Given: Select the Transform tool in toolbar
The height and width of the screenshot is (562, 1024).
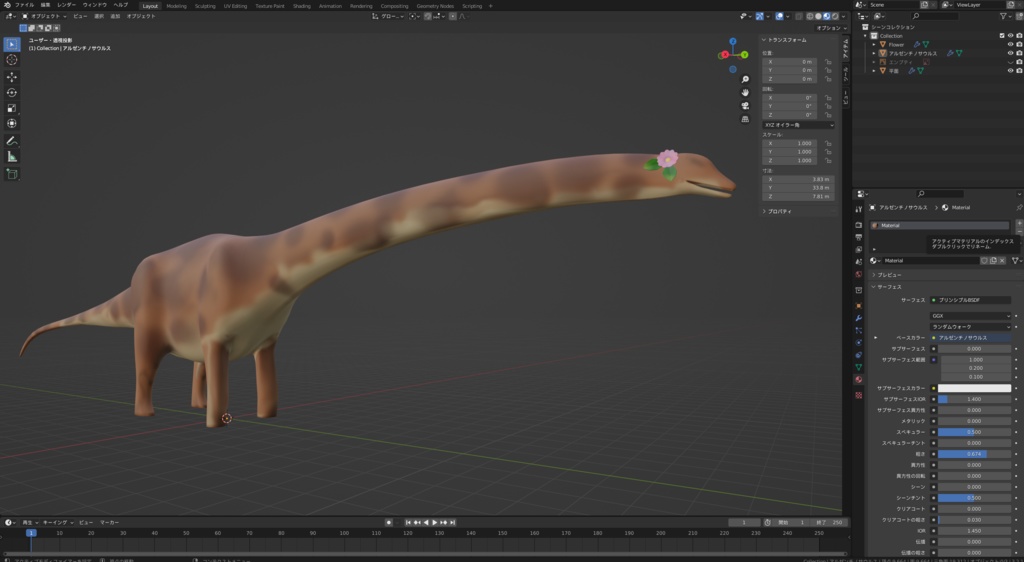Looking at the screenshot, I should click(12, 123).
